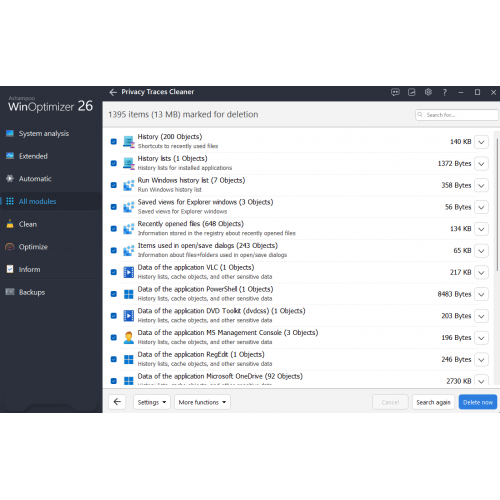Click the Recently opened files row icon
The width and height of the screenshot is (500, 500).
click(x=128, y=229)
